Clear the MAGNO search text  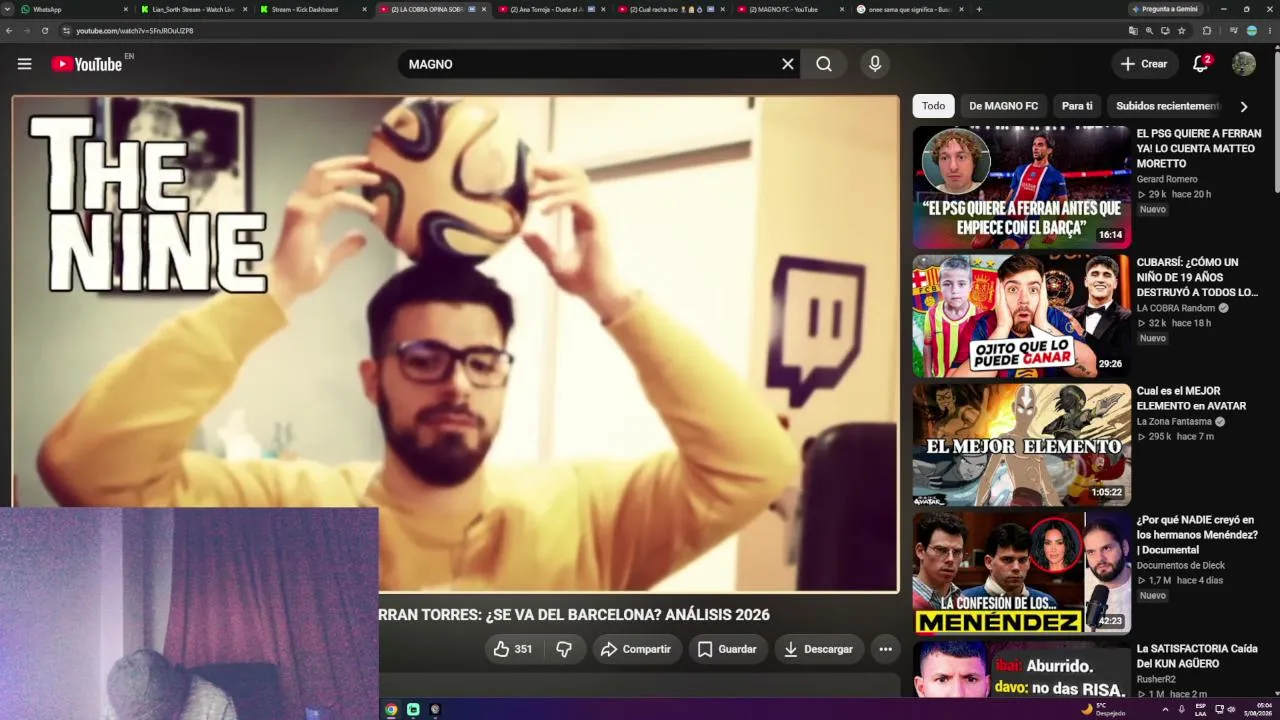787,64
